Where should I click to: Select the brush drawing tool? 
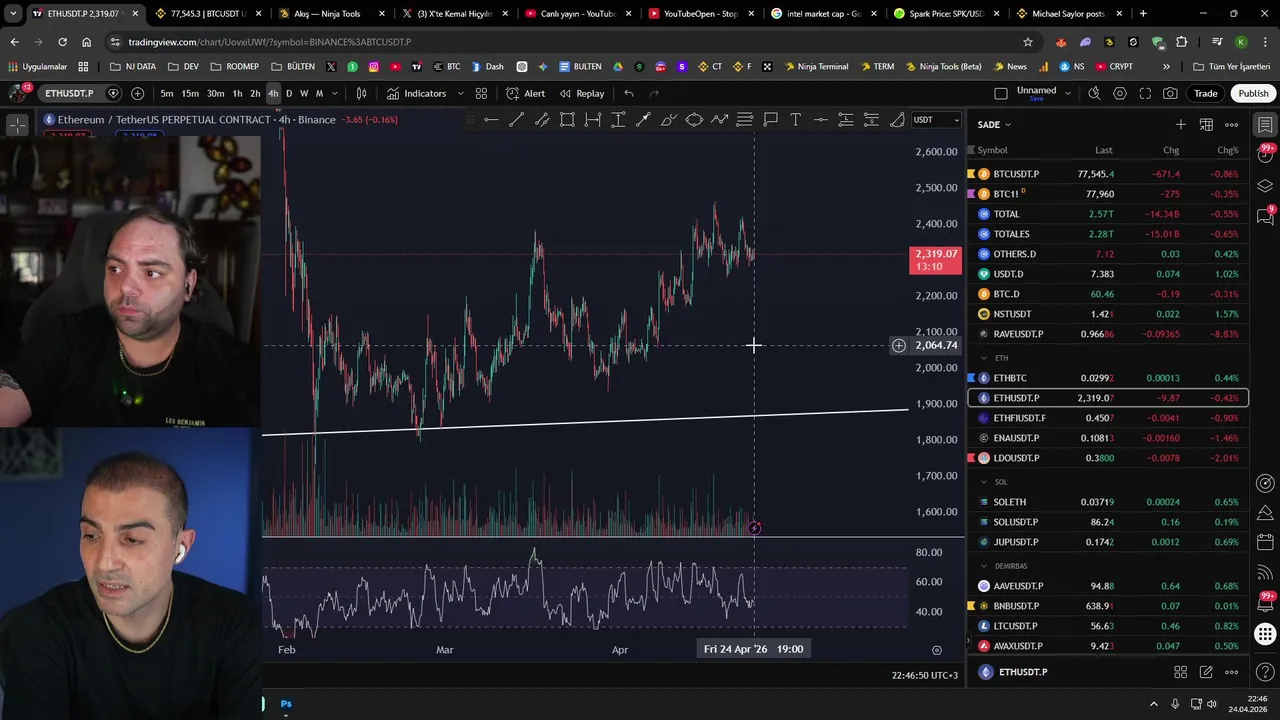669,120
